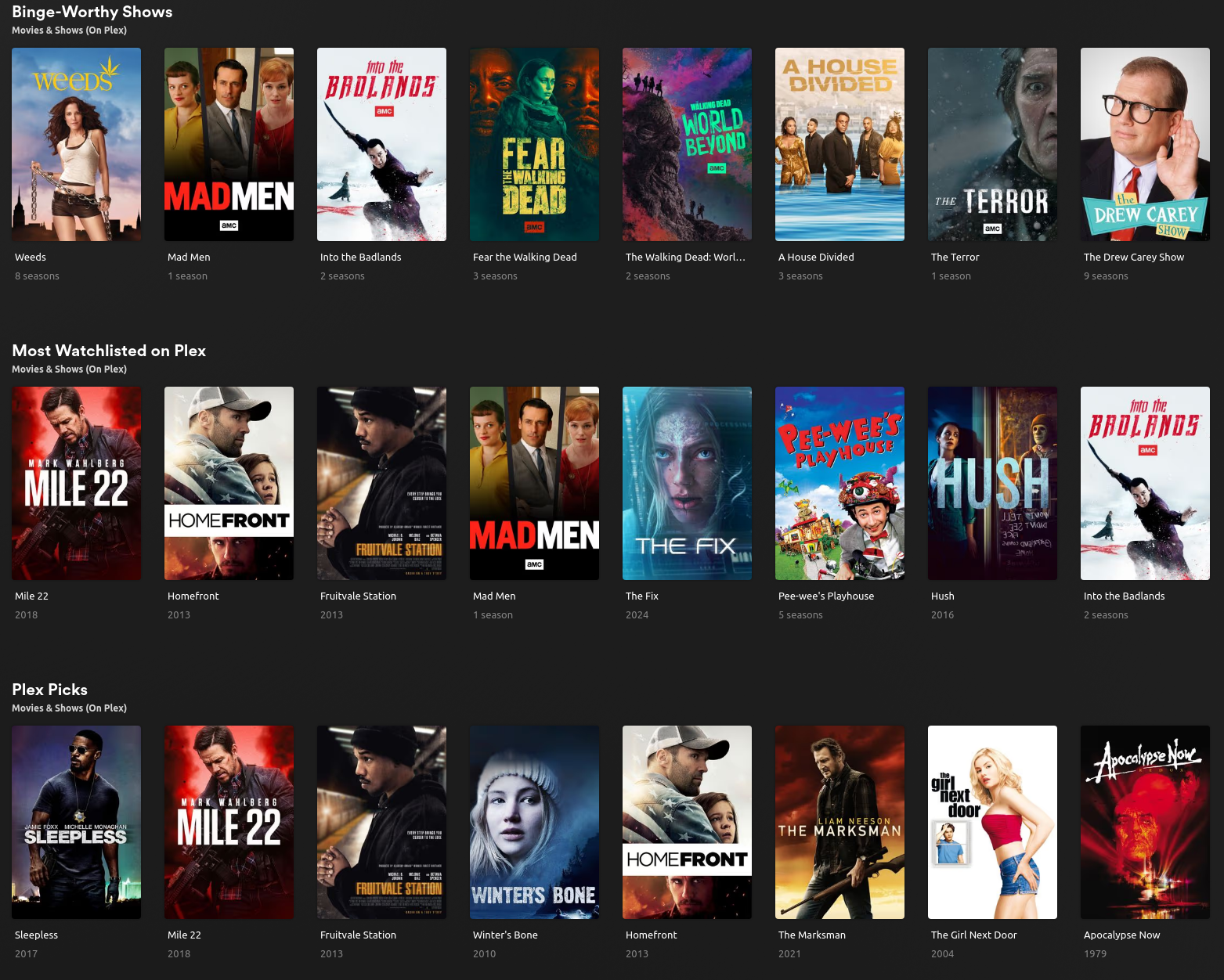Open The Terror poster image
This screenshot has height=980, width=1224.
click(x=992, y=144)
